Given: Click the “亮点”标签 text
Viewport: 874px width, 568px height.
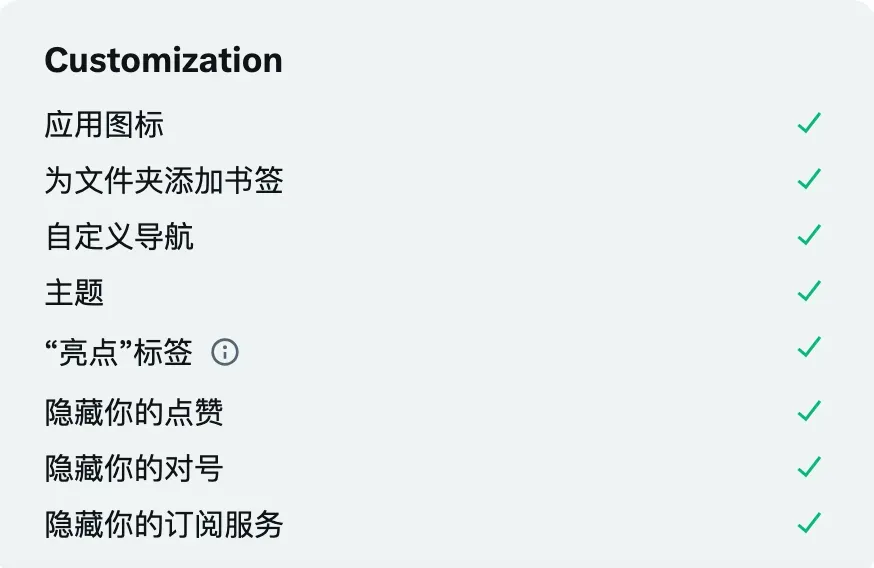Looking at the screenshot, I should point(118,352).
